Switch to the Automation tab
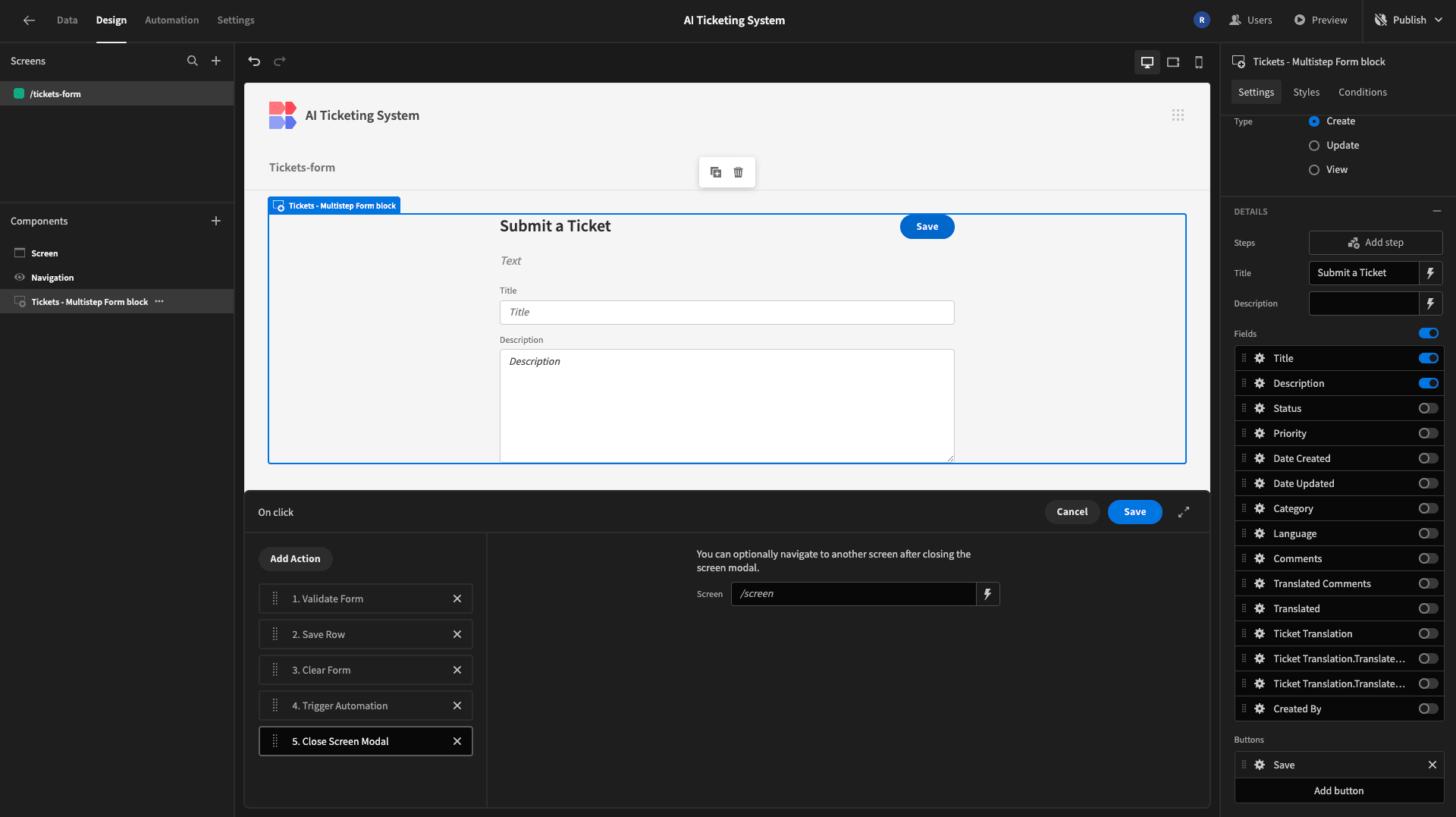This screenshot has width=1456, height=817. pyautogui.click(x=172, y=20)
